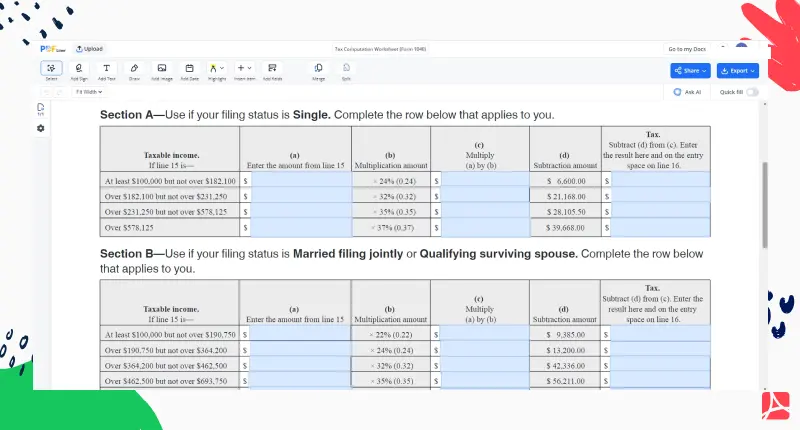
Task: Click the Section A Single heading text
Action: point(327,115)
